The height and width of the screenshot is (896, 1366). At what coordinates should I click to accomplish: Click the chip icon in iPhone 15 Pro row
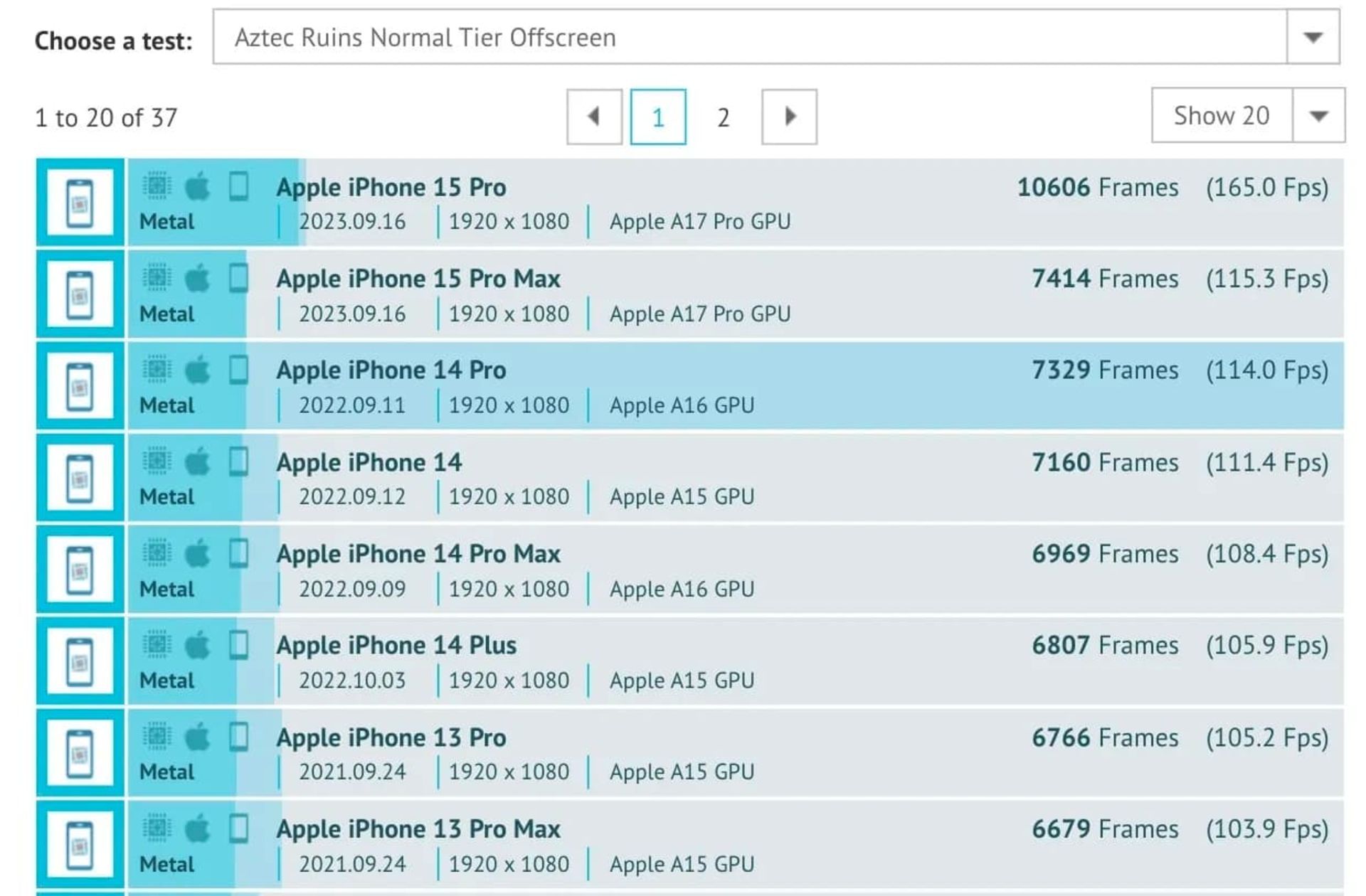tap(157, 186)
